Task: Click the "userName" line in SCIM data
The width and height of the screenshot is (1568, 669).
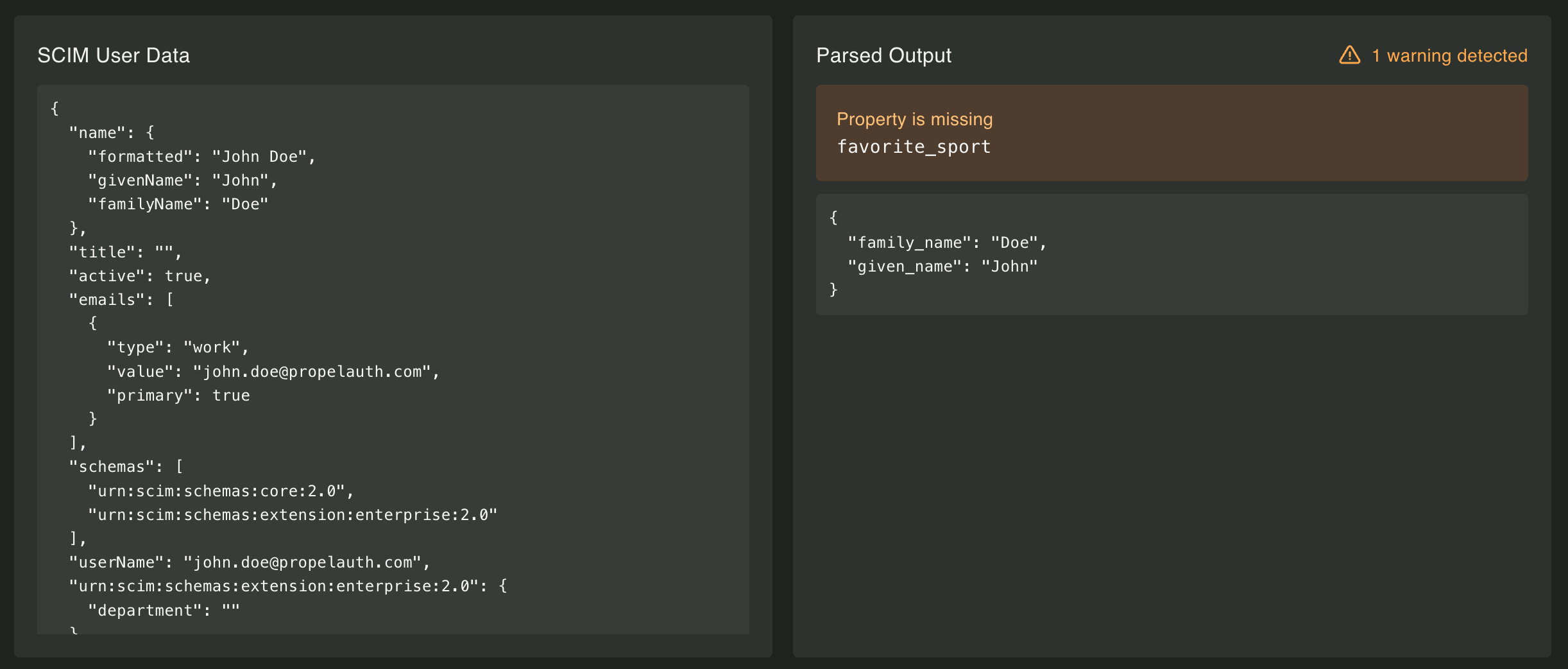Action: point(250,562)
